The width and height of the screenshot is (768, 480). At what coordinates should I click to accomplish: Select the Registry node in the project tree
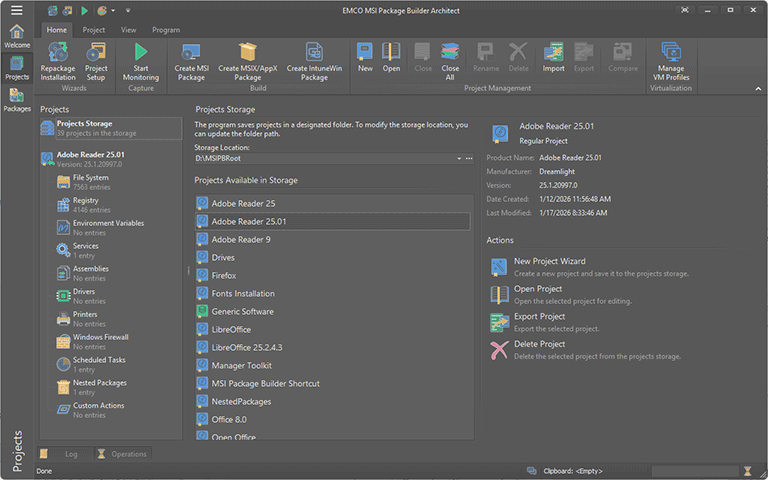(x=86, y=201)
